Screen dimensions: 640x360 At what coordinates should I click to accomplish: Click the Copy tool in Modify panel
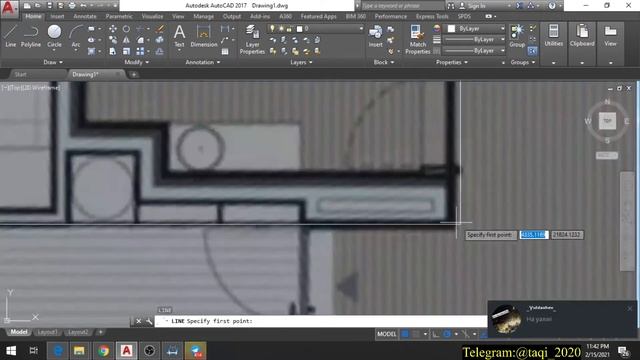(x=113, y=40)
